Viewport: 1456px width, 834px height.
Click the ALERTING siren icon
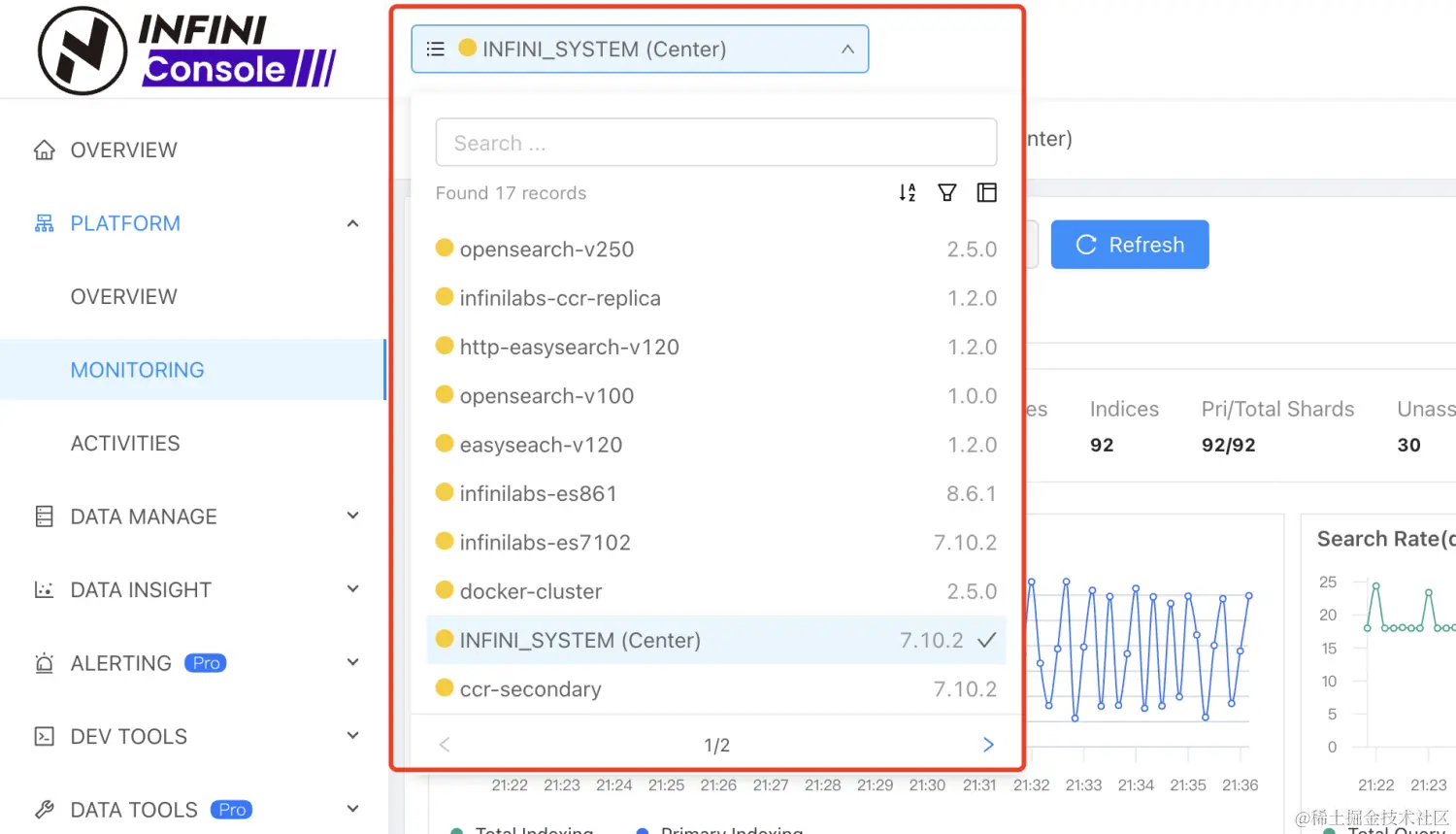(45, 663)
